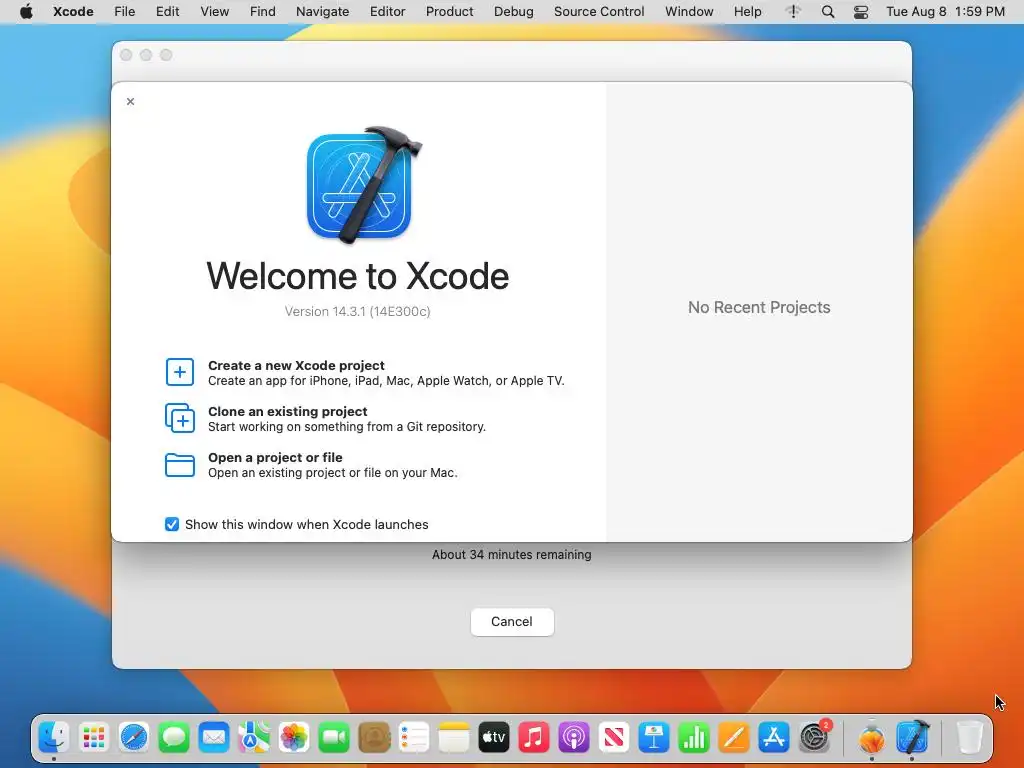The height and width of the screenshot is (768, 1024).
Task: Click the Version 14.3.1 (14E300c) text
Action: tap(357, 312)
